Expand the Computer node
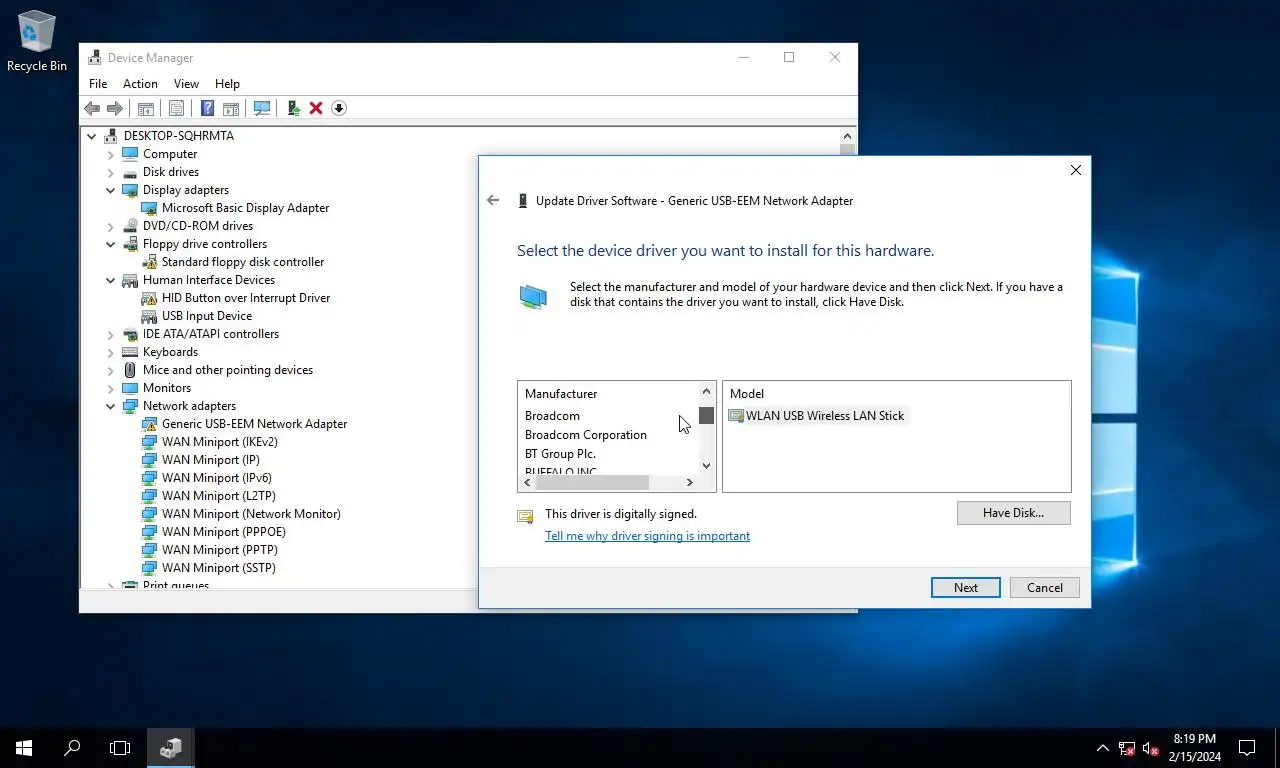This screenshot has width=1280, height=768. coord(111,154)
